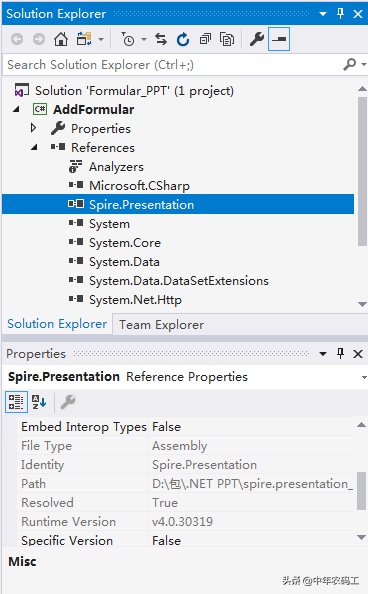The width and height of the screenshot is (368, 594).
Task: Select the Solution Explorer tab
Action: tap(57, 324)
